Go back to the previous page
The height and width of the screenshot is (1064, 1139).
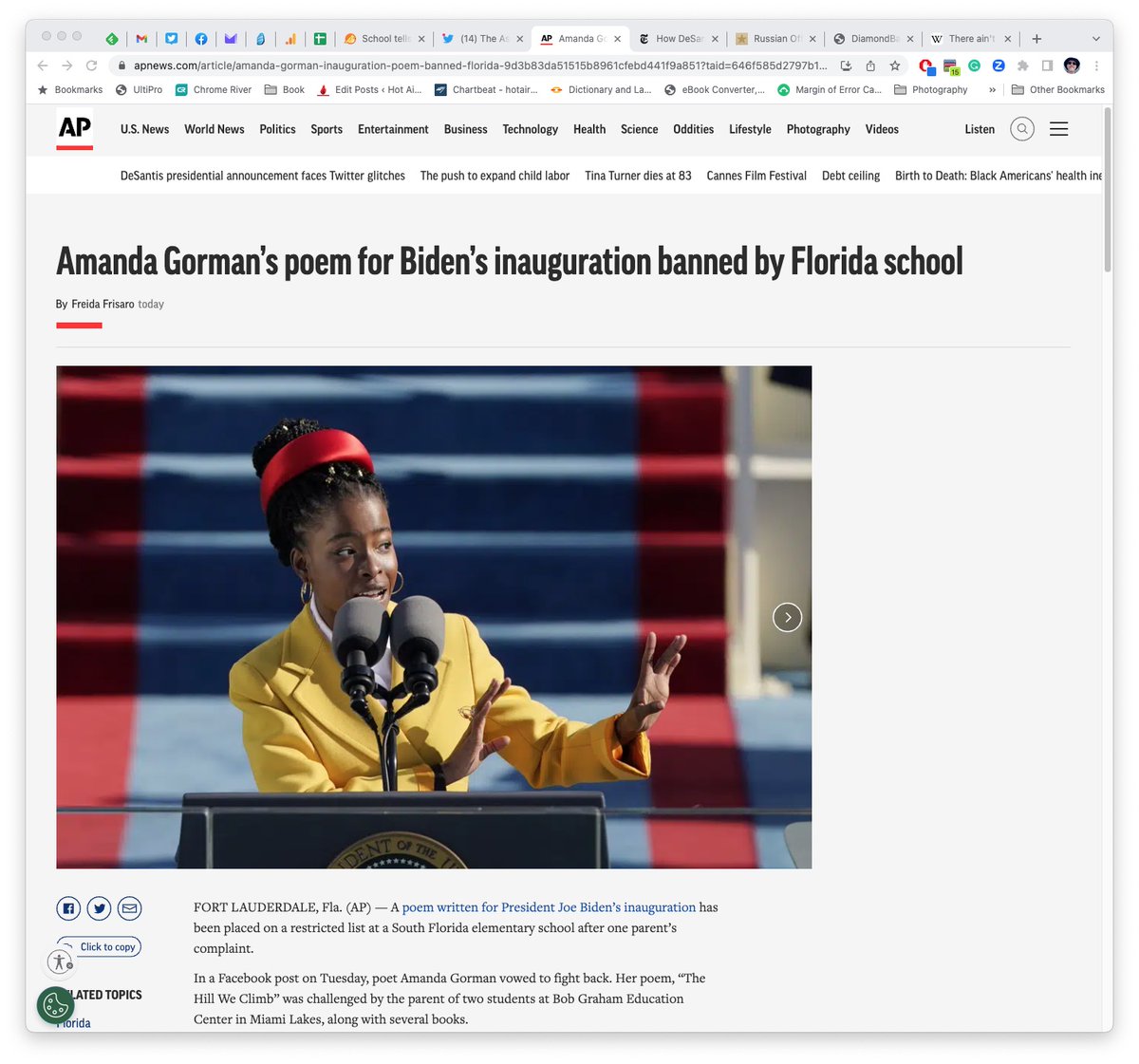tap(43, 65)
